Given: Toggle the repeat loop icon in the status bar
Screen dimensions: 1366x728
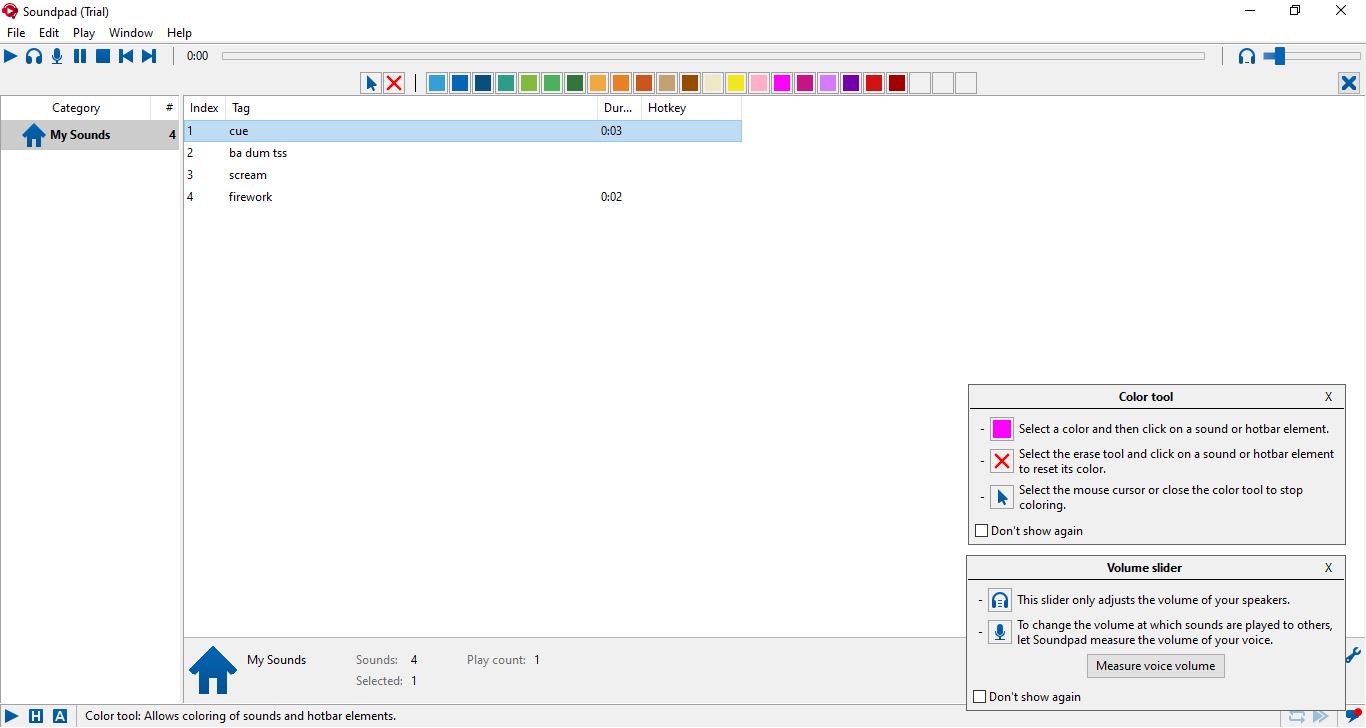Looking at the screenshot, I should (1296, 716).
